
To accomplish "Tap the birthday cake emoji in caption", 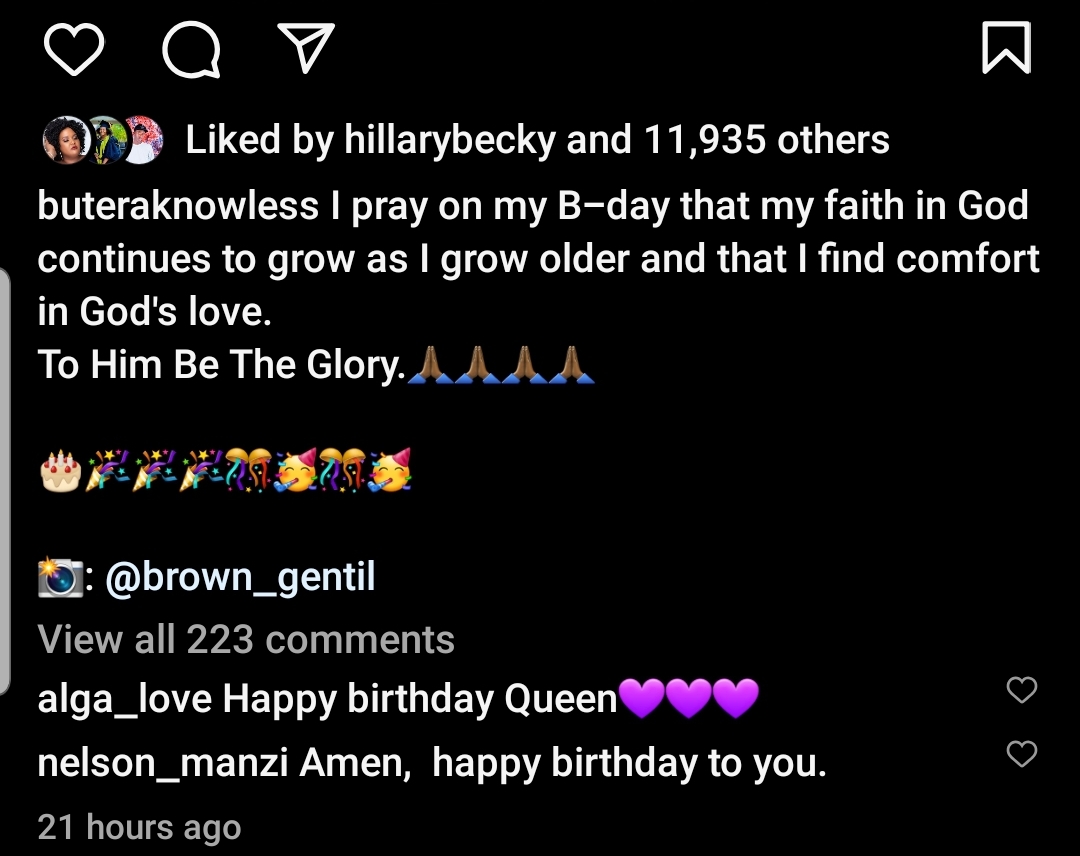I will [x=60, y=470].
